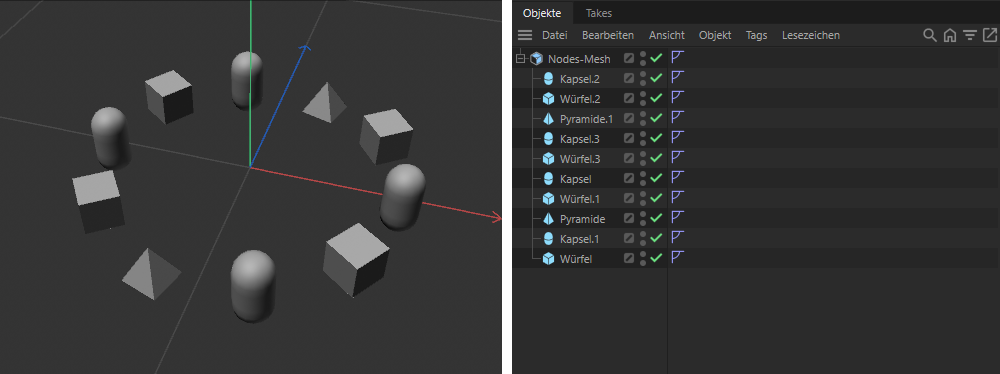Viewport: 1000px width, 374px height.
Task: Click the layer square icon for Würfel.3
Action: [x=629, y=158]
